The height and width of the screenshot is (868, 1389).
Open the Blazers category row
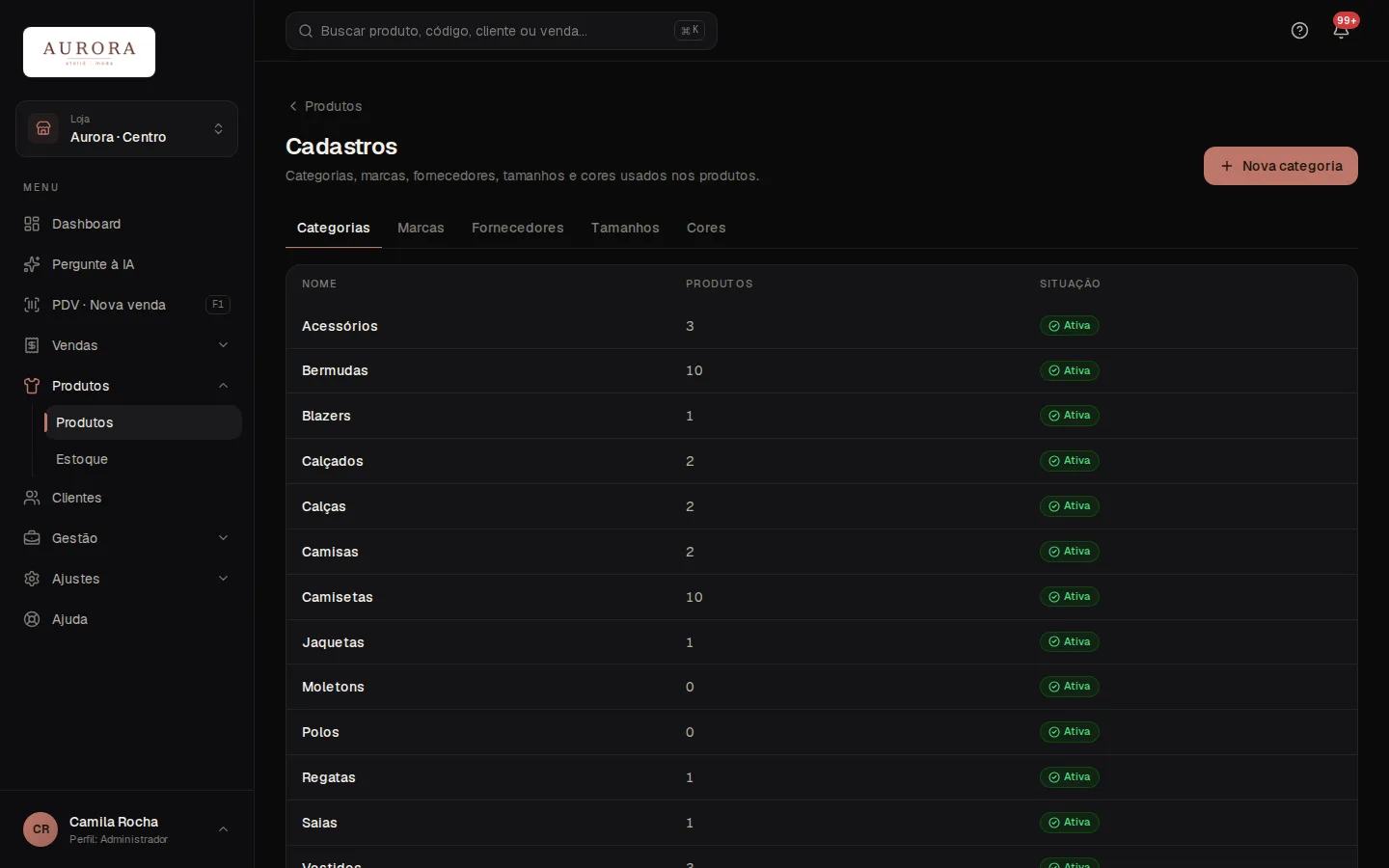(x=822, y=416)
